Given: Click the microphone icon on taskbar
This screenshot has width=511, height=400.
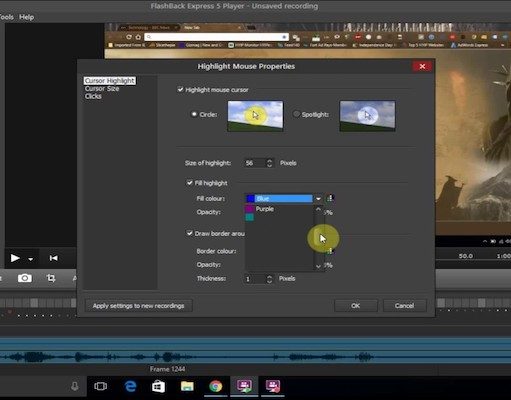Looking at the screenshot, I should click(75, 386).
